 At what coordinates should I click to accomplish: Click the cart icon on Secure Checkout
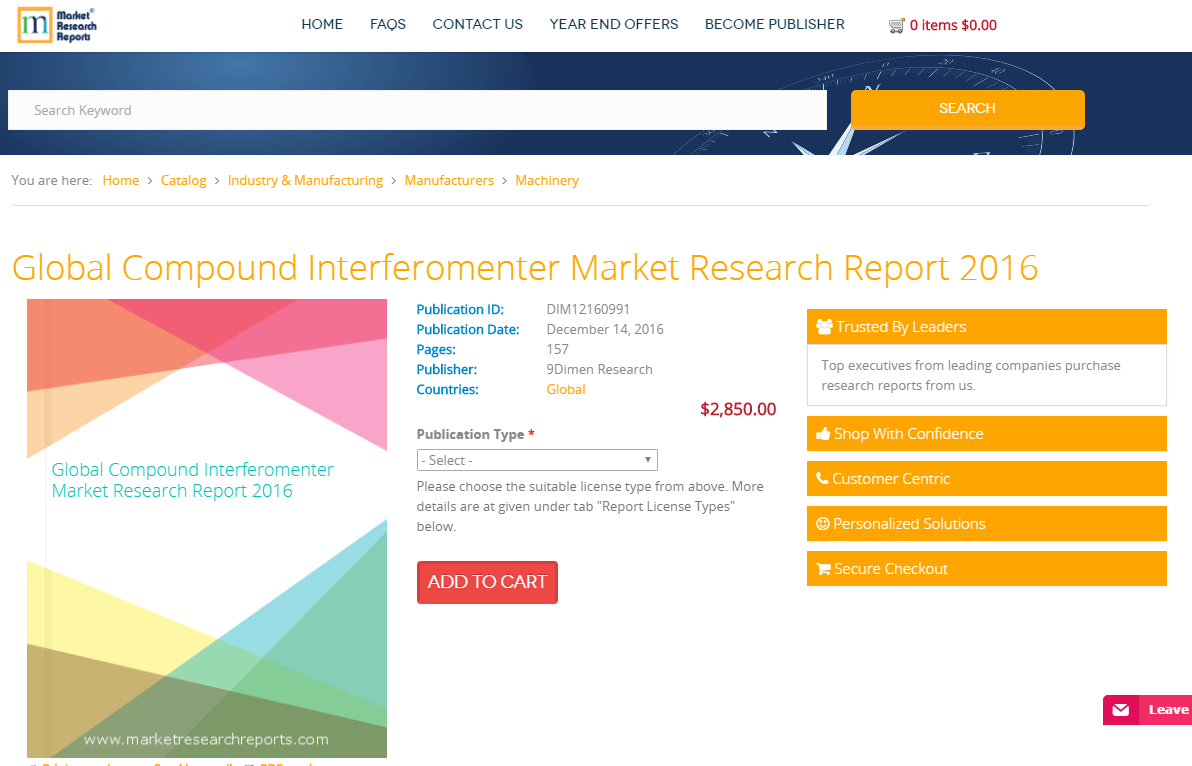(x=823, y=568)
